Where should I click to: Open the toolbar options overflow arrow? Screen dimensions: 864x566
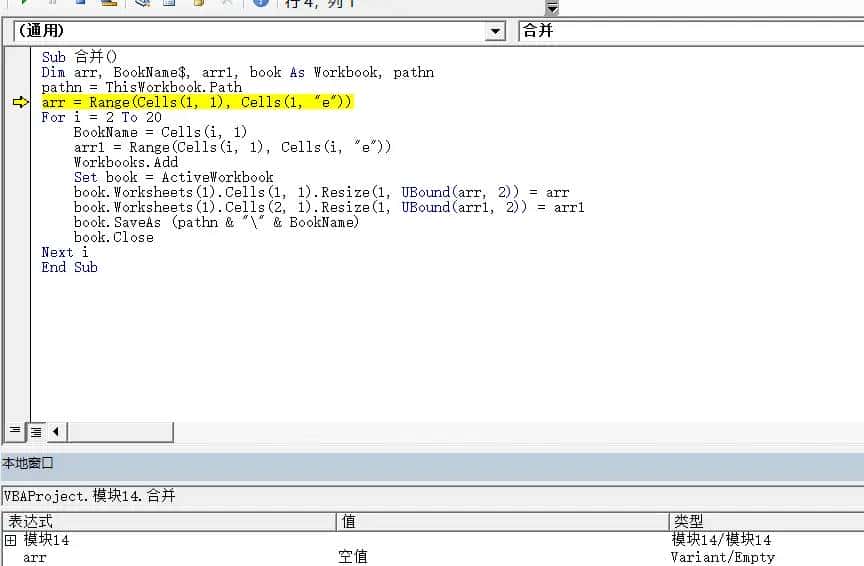click(551, 6)
